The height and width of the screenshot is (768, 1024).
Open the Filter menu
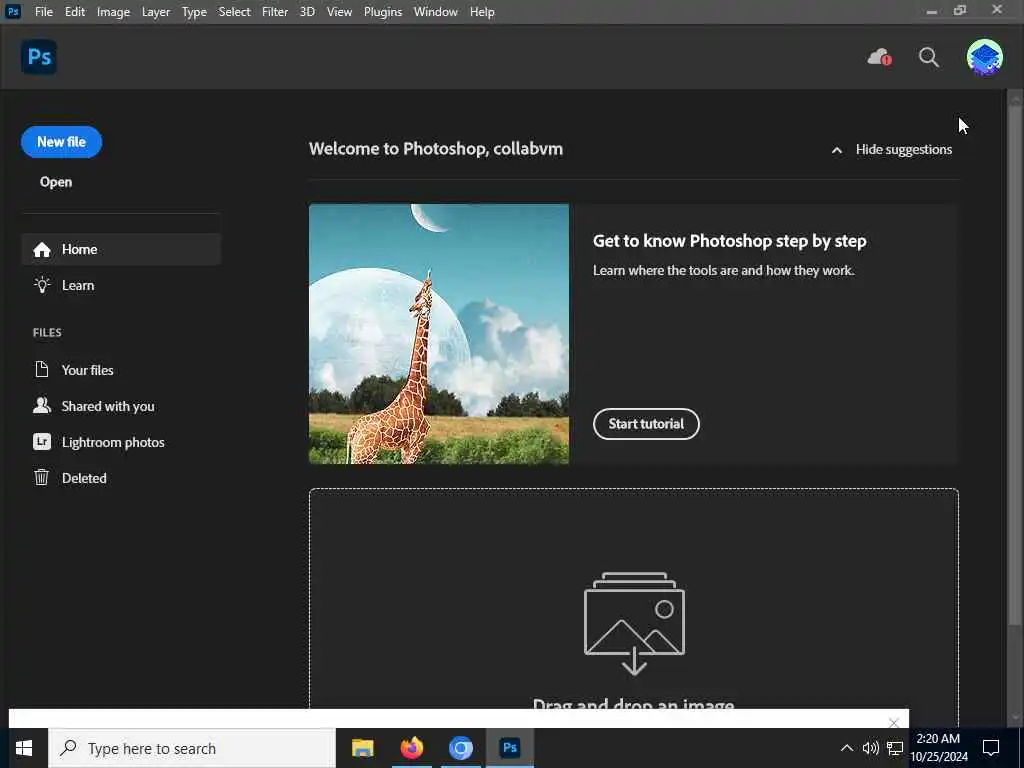pyautogui.click(x=275, y=12)
